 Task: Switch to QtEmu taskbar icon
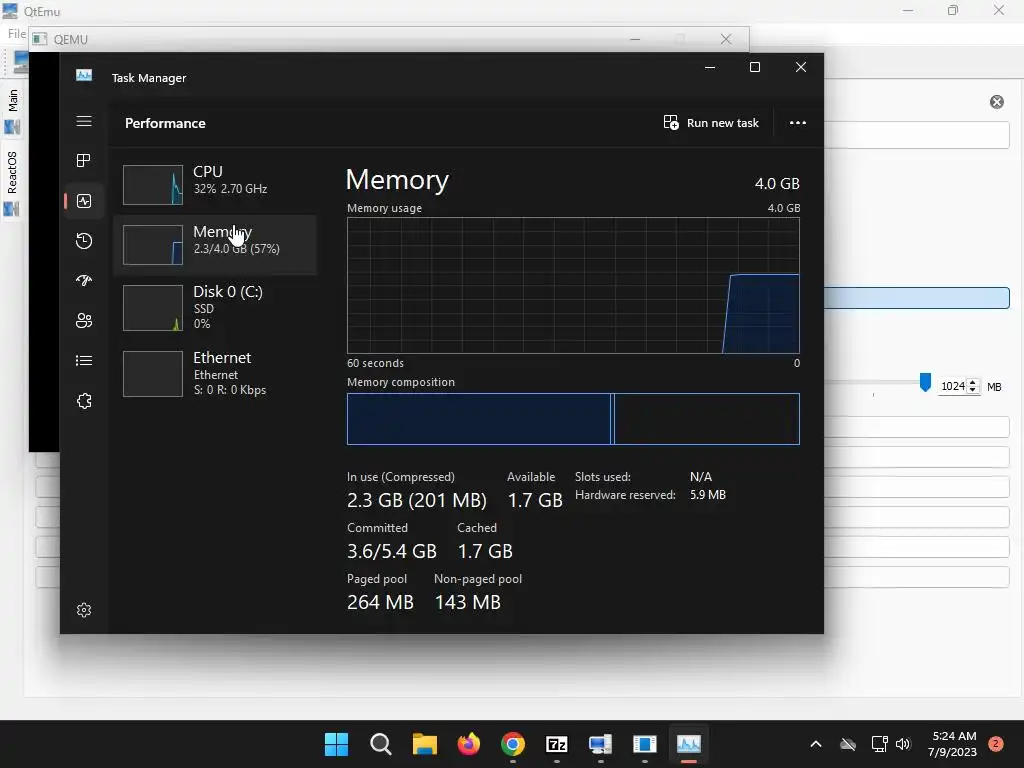[600, 744]
